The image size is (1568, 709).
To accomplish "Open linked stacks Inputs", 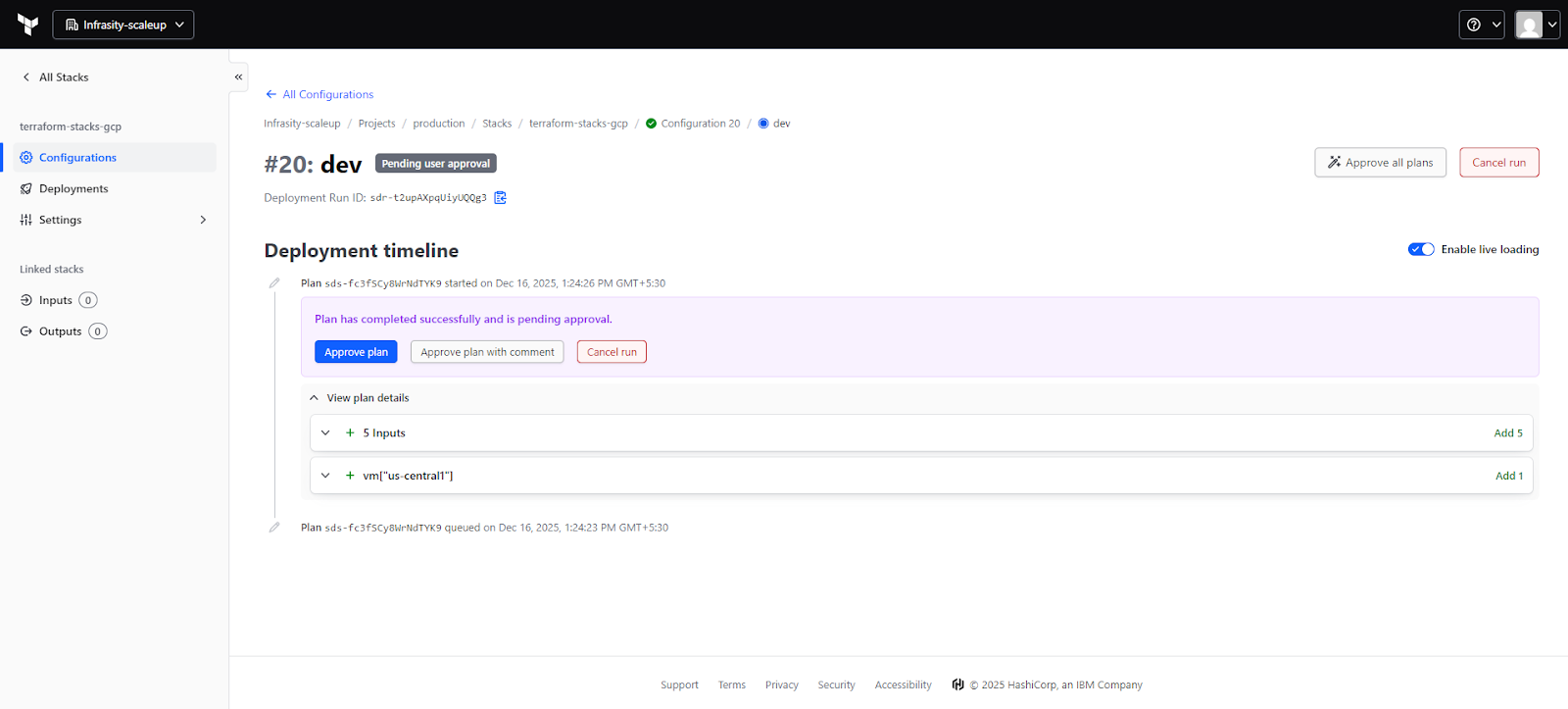I will 56,300.
